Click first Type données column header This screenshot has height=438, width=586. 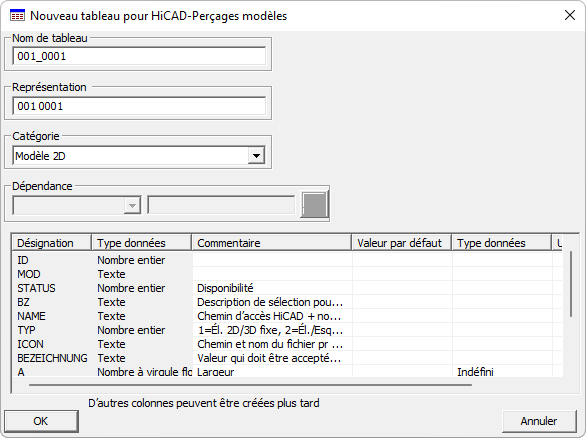pyautogui.click(x=142, y=243)
